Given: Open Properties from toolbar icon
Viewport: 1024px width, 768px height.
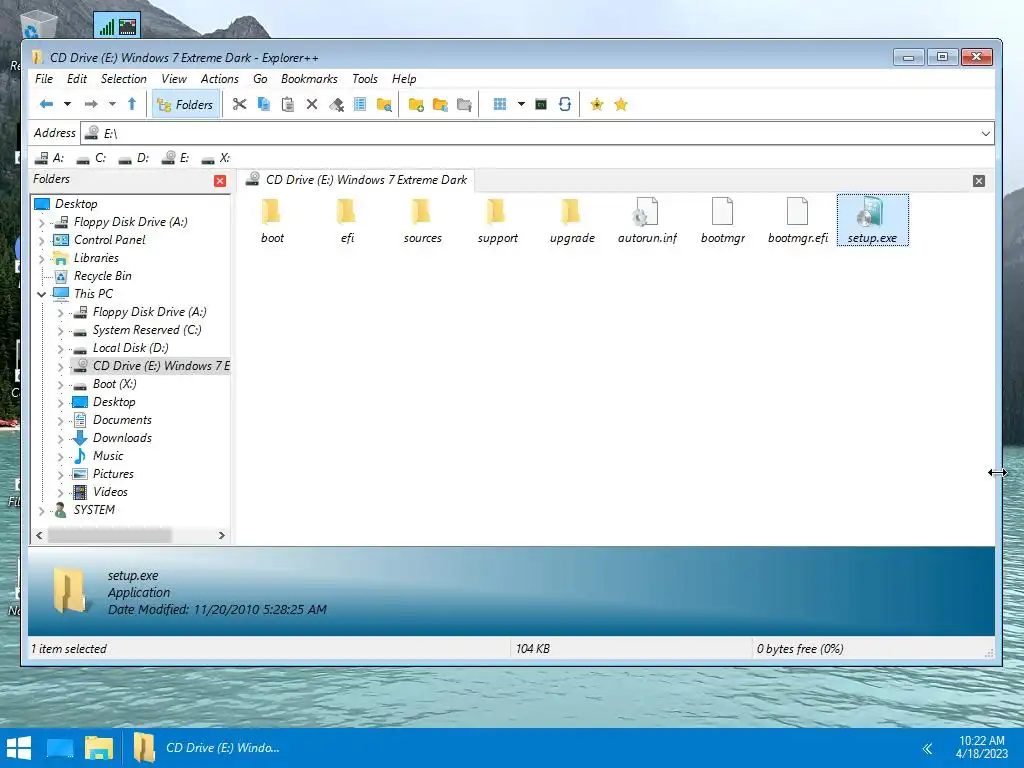Looking at the screenshot, I should click(x=360, y=104).
